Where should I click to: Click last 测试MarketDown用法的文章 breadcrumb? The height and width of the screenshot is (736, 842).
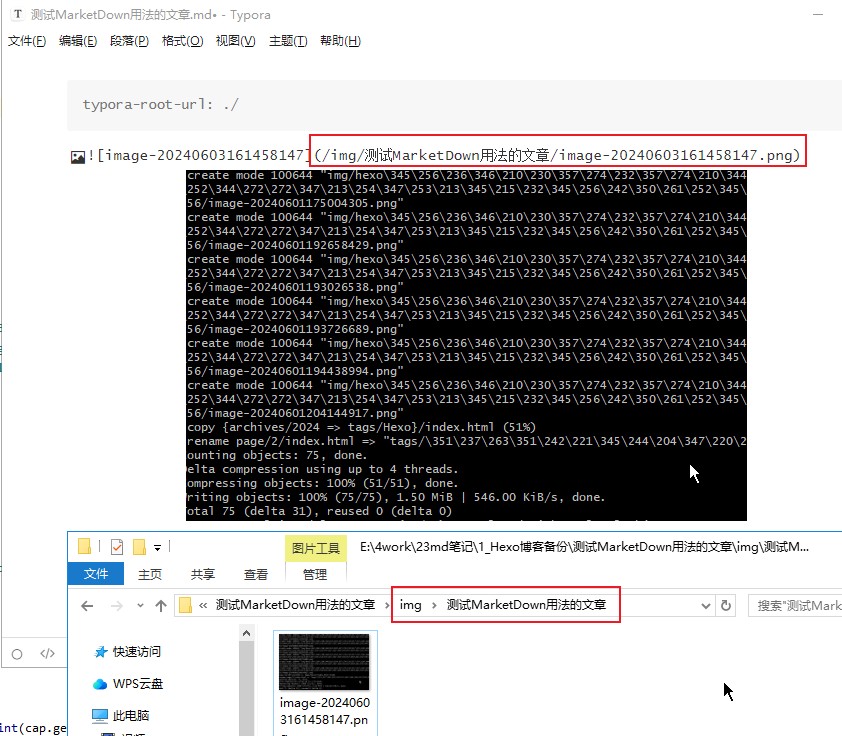(x=526, y=605)
